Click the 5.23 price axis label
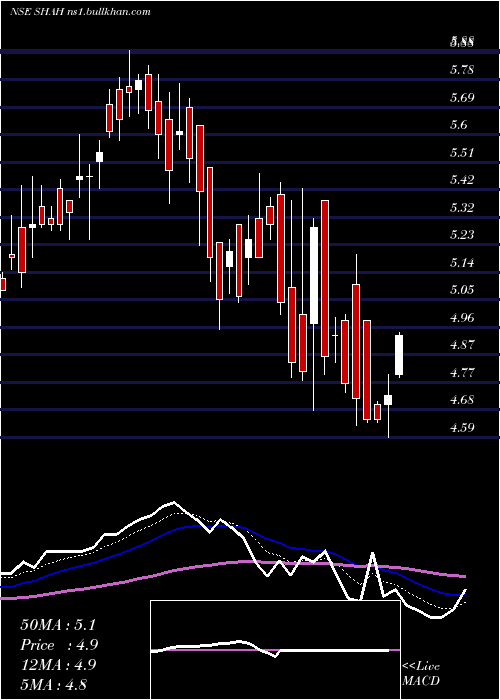 [x=462, y=234]
